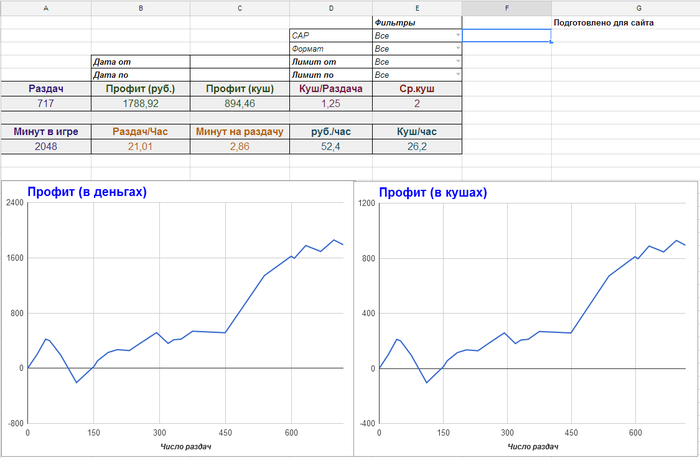Viewport: 700px width, 458px height.
Task: Click the Фильтры header cell
Action: (417, 22)
